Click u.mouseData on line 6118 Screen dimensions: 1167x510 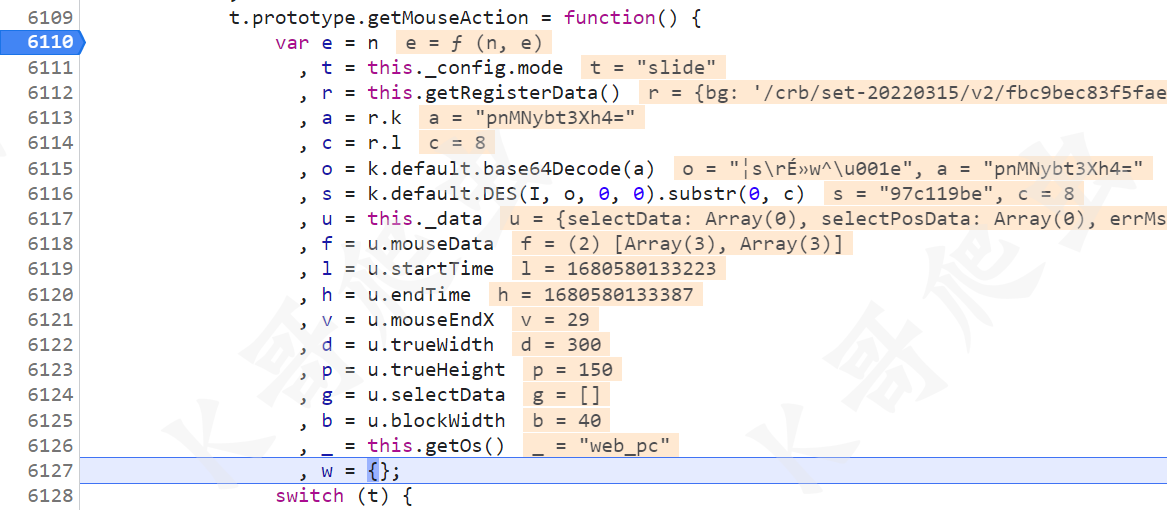click(430, 243)
